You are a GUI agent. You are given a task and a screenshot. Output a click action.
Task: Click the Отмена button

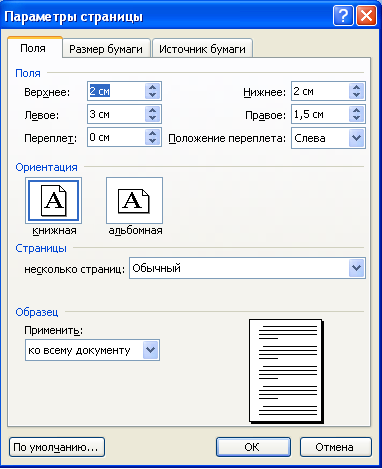click(336, 447)
